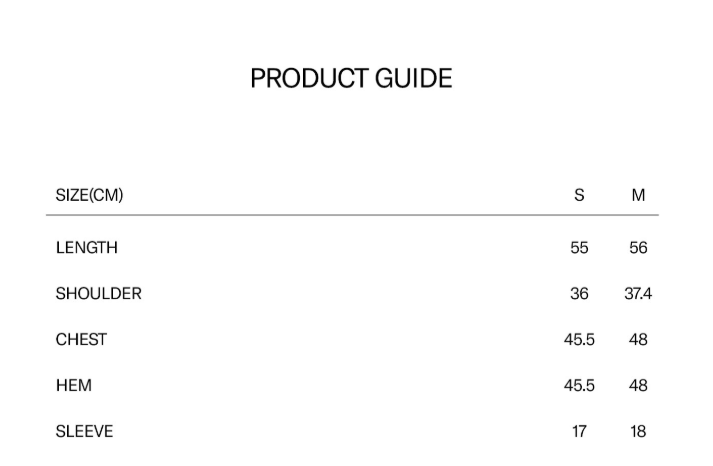
Task: Click the SLEEVE value 18
Action: pos(638,432)
